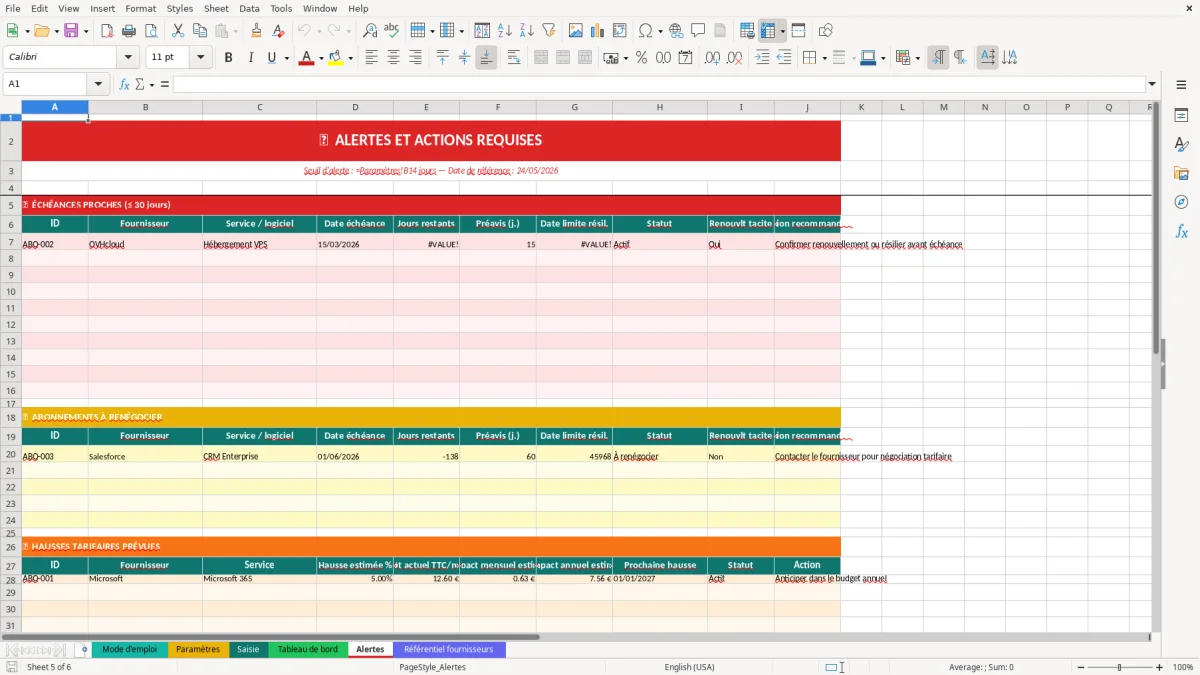Click 100% zoom level
The height and width of the screenshot is (675, 1200).
click(1183, 667)
